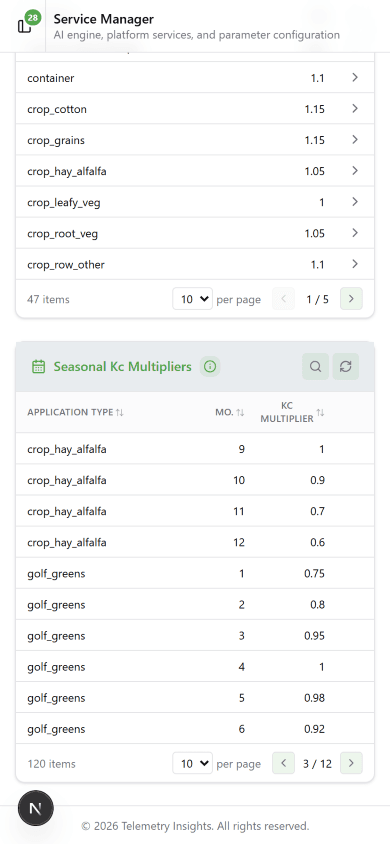Select crop_hay_alfalfa month 9 row
Image resolution: width=390 pixels, height=844 pixels.
click(195, 449)
